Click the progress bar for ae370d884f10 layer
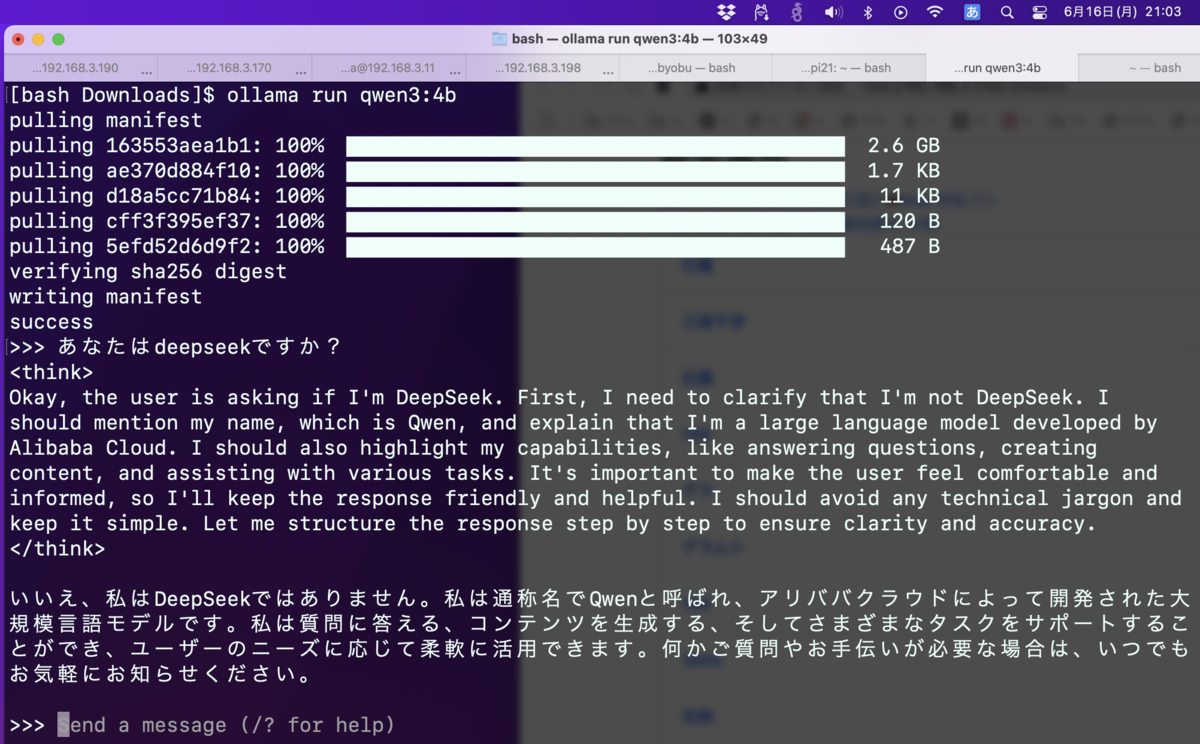Image resolution: width=1200 pixels, height=744 pixels. click(595, 171)
